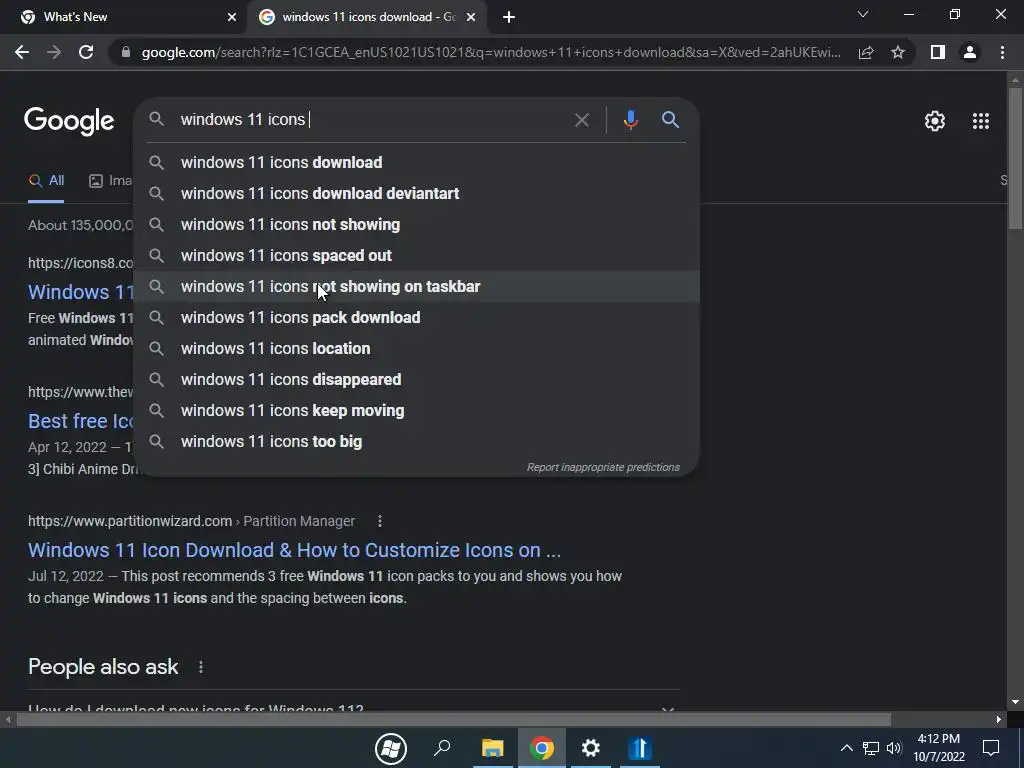
Task: Click Report inappropriate predictions link
Action: click(603, 468)
